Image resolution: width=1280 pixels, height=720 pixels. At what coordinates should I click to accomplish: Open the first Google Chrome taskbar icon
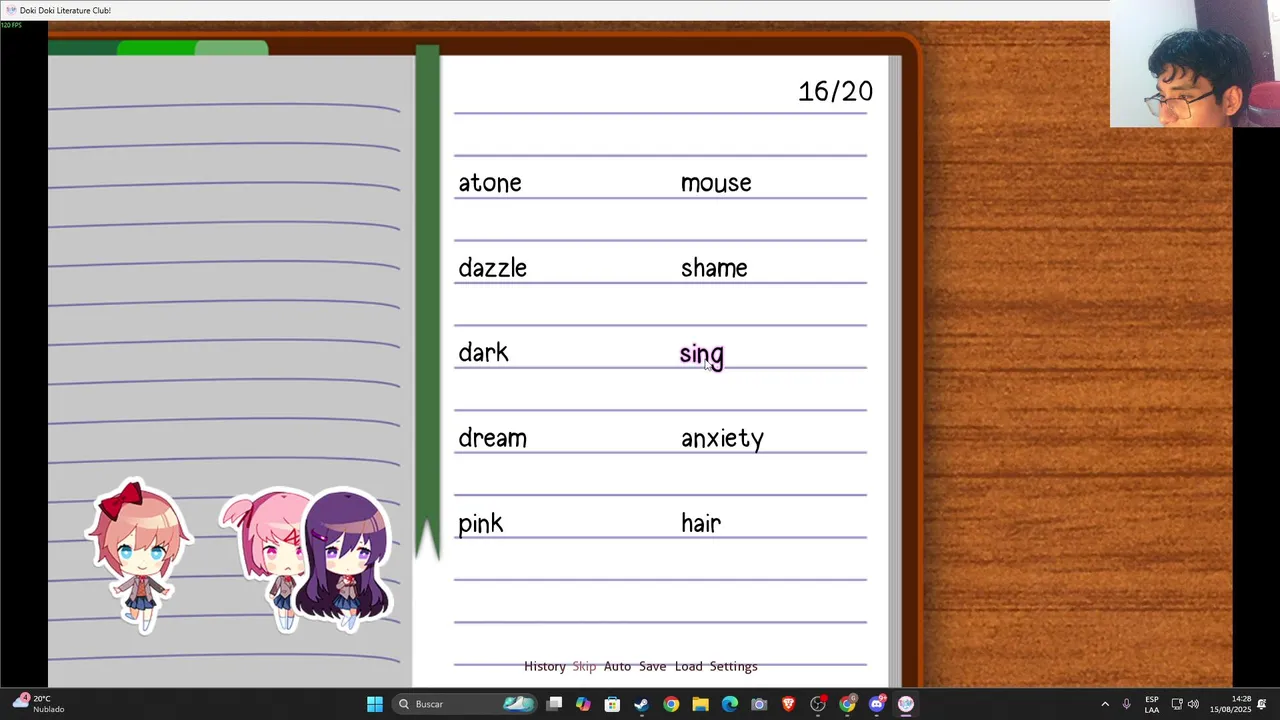(x=671, y=704)
